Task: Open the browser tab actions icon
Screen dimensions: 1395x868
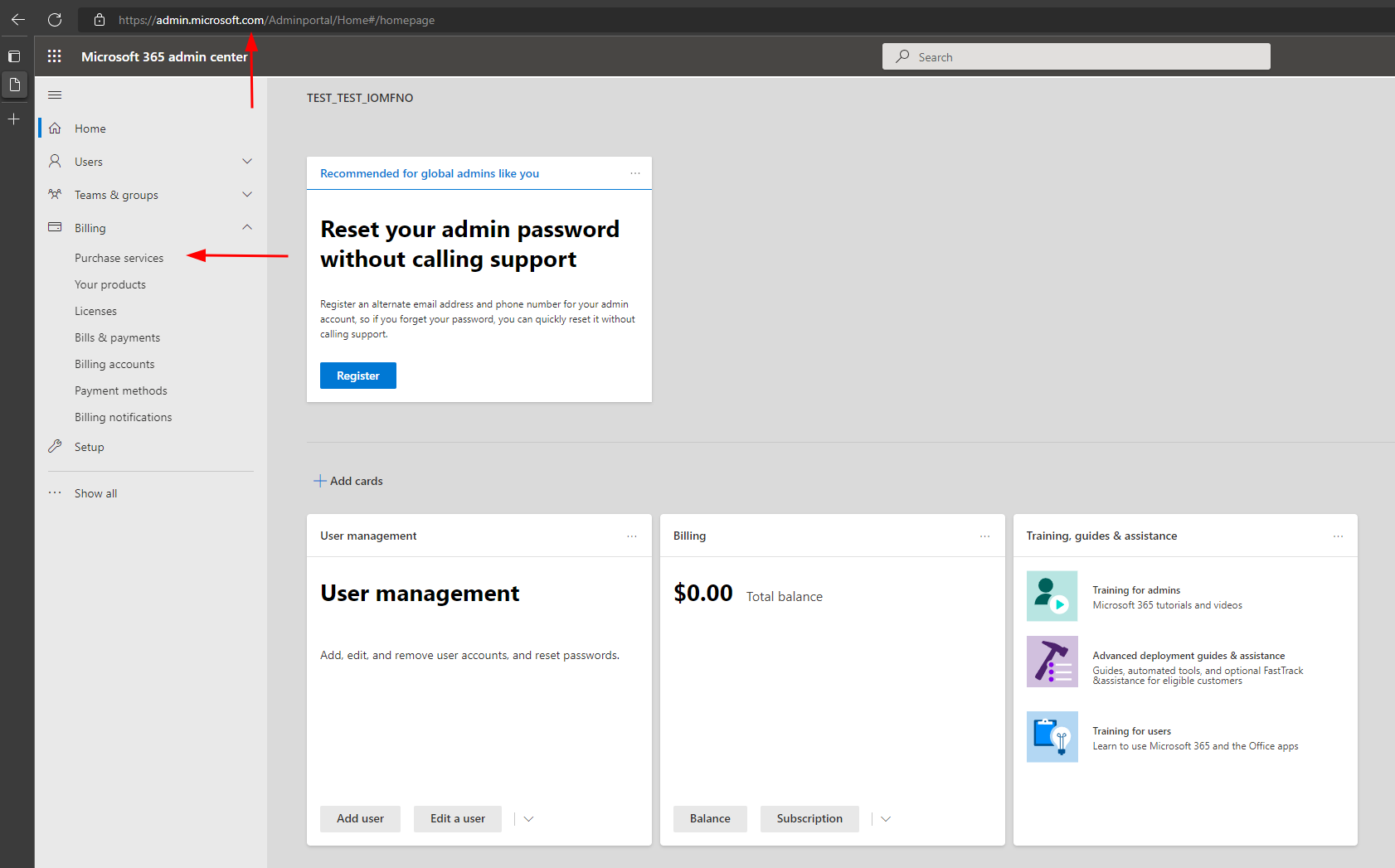Action: click(x=14, y=56)
